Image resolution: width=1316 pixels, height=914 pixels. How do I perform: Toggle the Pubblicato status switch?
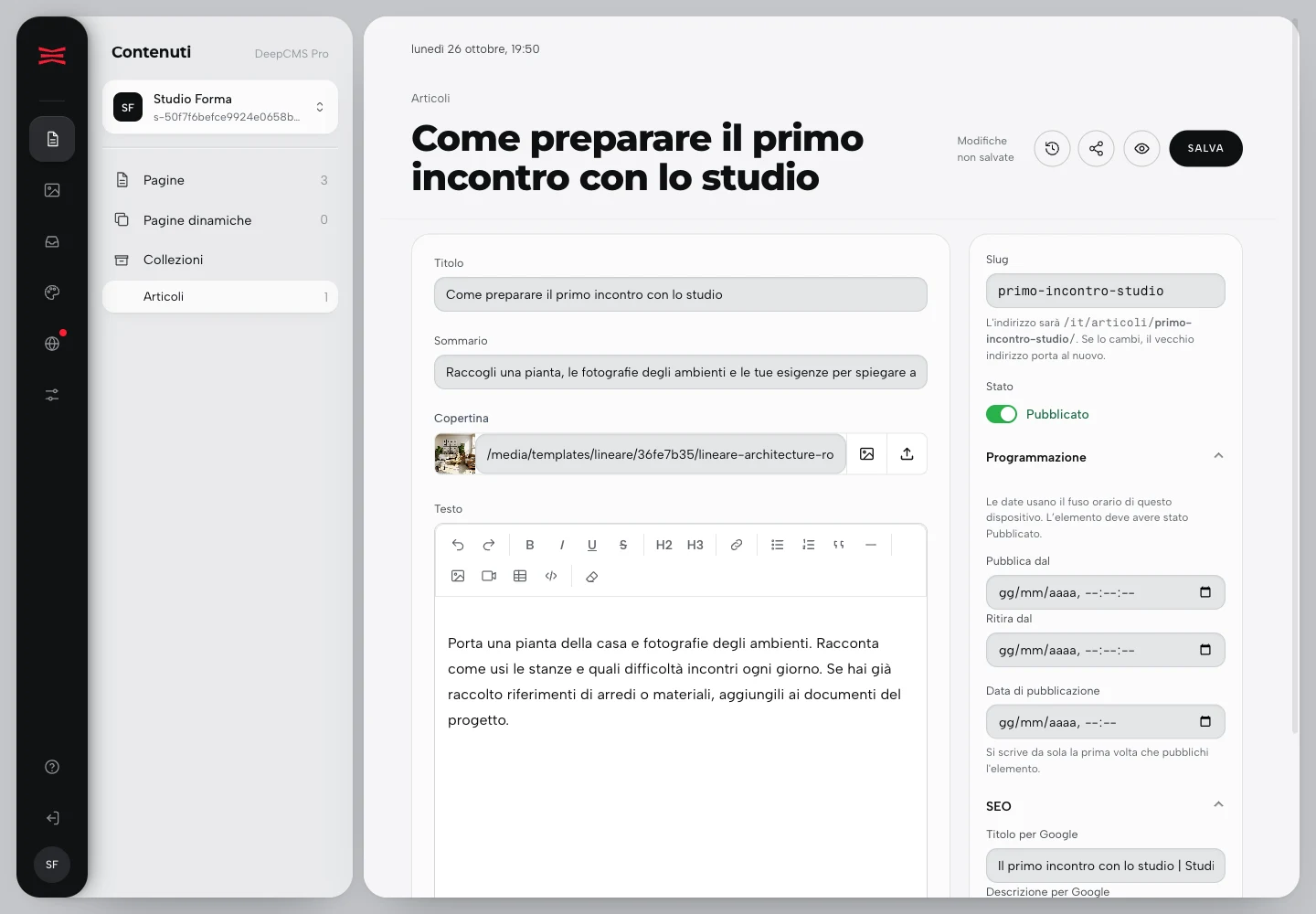1002,414
